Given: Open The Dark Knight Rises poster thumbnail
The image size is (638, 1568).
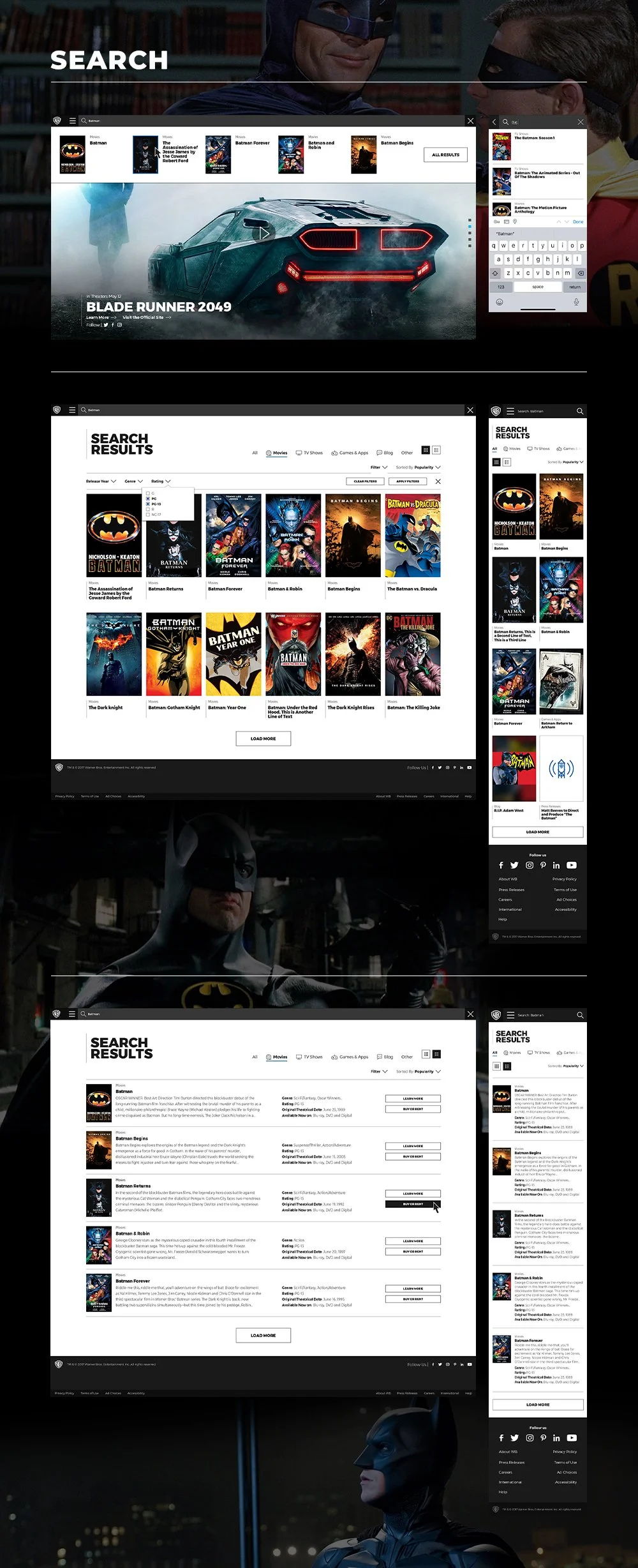Looking at the screenshot, I should 353,654.
